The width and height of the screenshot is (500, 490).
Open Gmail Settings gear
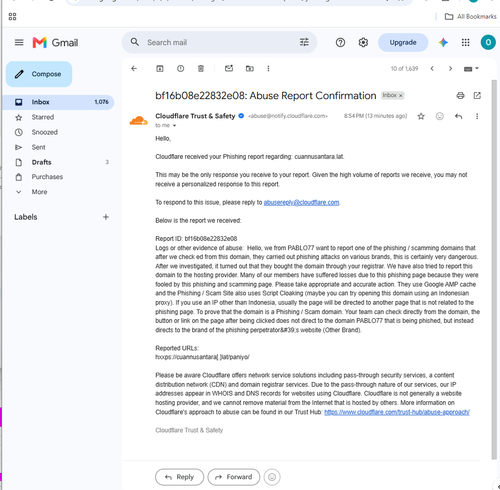pyautogui.click(x=363, y=42)
